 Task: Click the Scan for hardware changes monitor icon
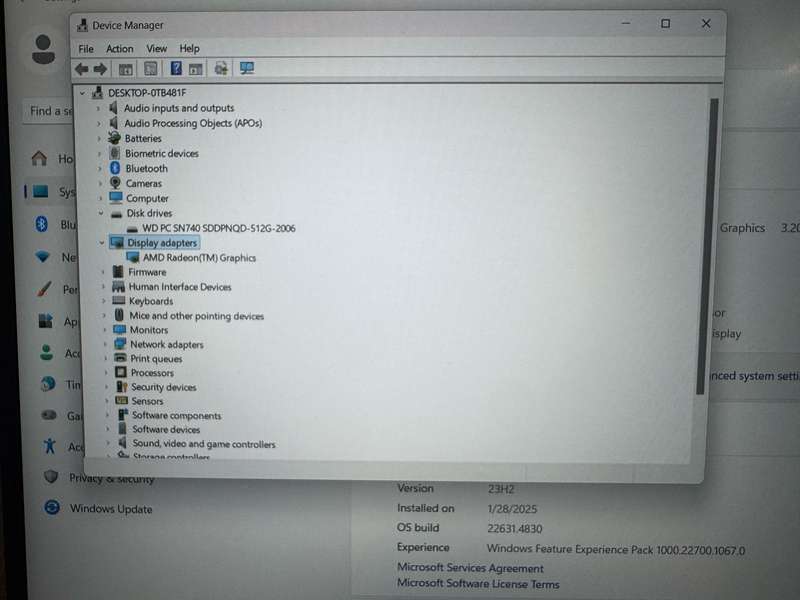247,68
